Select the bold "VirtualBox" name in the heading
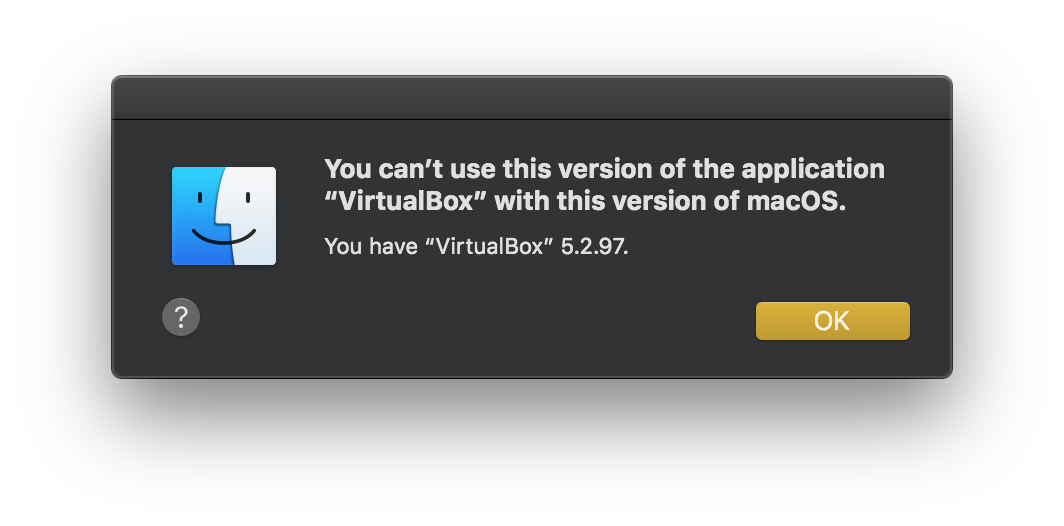Screen dimensions: 1064x526 click(405, 202)
